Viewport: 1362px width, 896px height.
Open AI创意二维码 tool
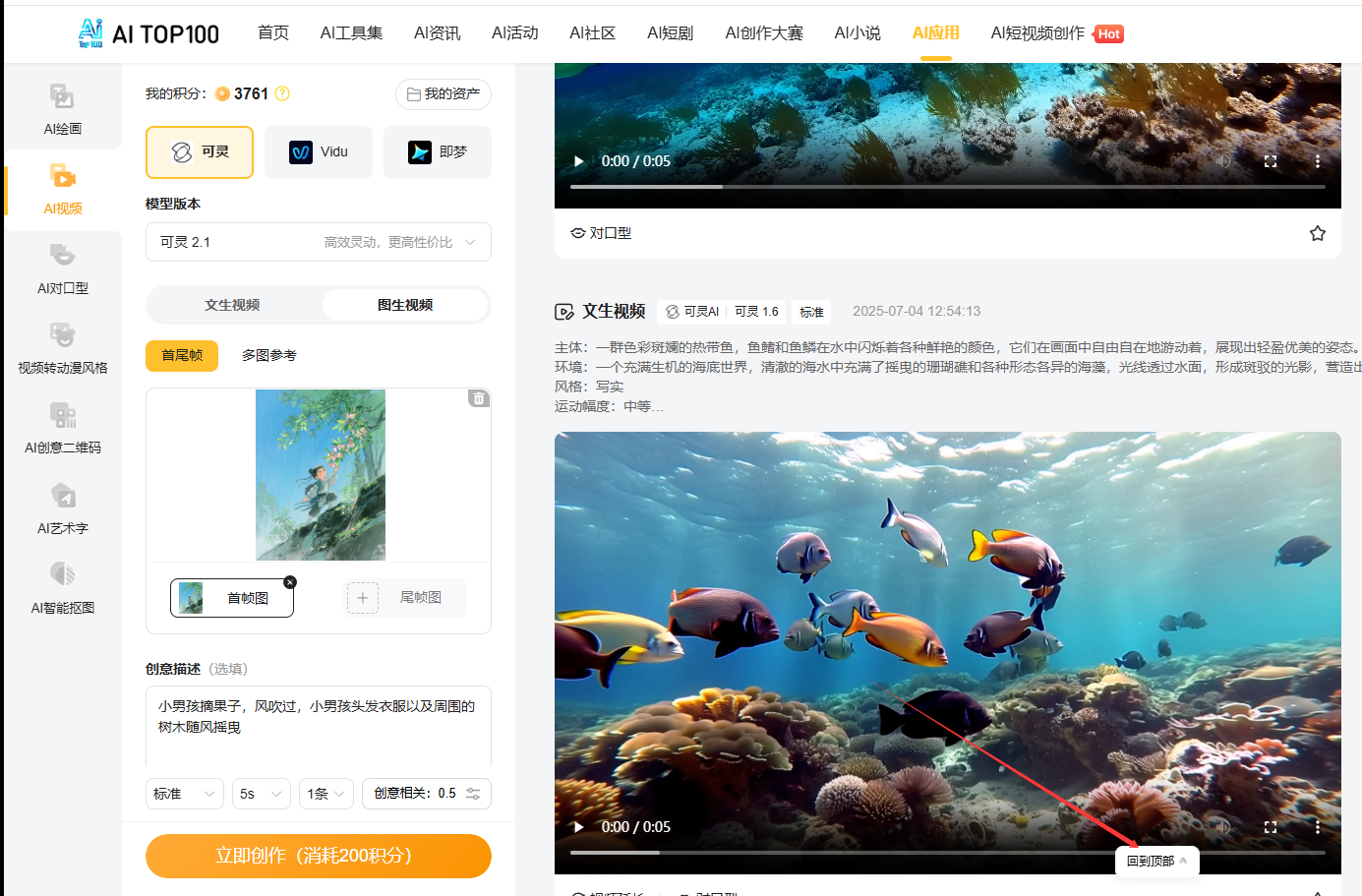click(x=62, y=428)
